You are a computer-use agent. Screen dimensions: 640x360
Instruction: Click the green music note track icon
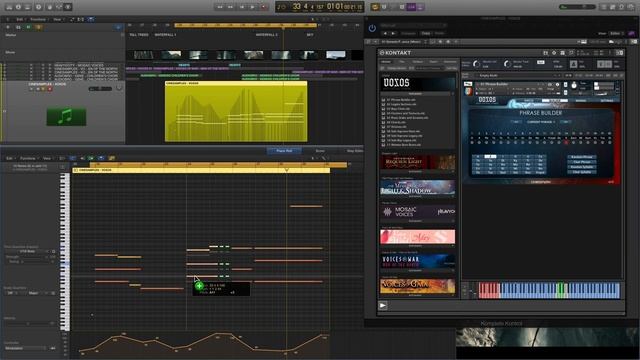pyautogui.click(x=66, y=117)
